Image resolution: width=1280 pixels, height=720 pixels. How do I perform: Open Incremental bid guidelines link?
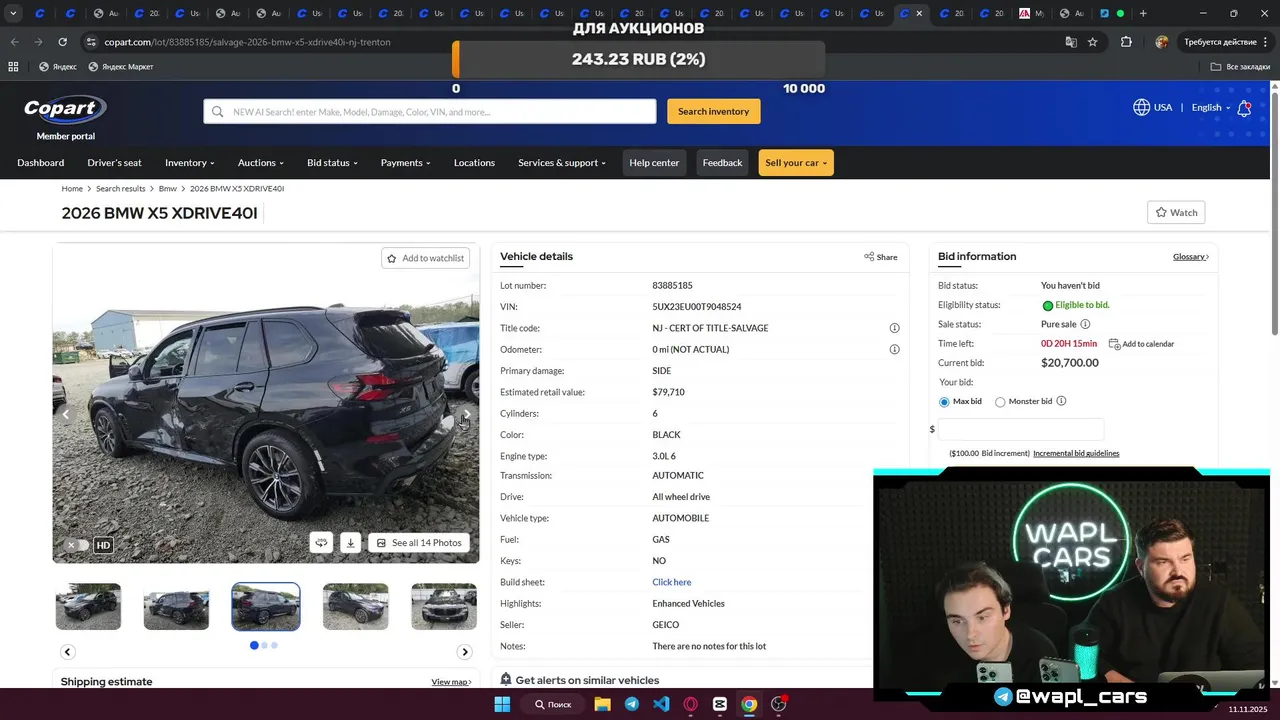[x=1076, y=453]
